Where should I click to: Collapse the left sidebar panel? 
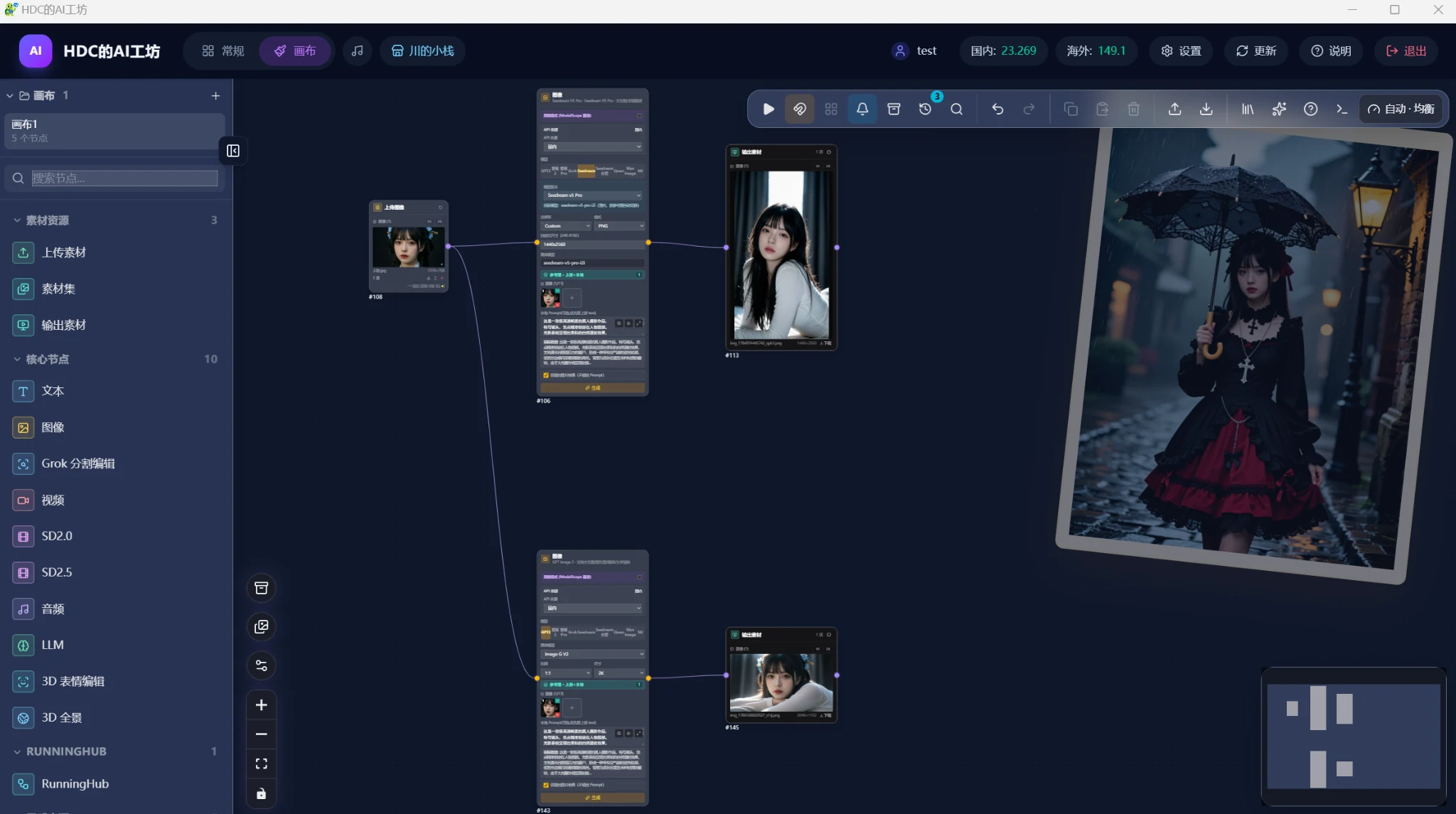pyautogui.click(x=233, y=151)
